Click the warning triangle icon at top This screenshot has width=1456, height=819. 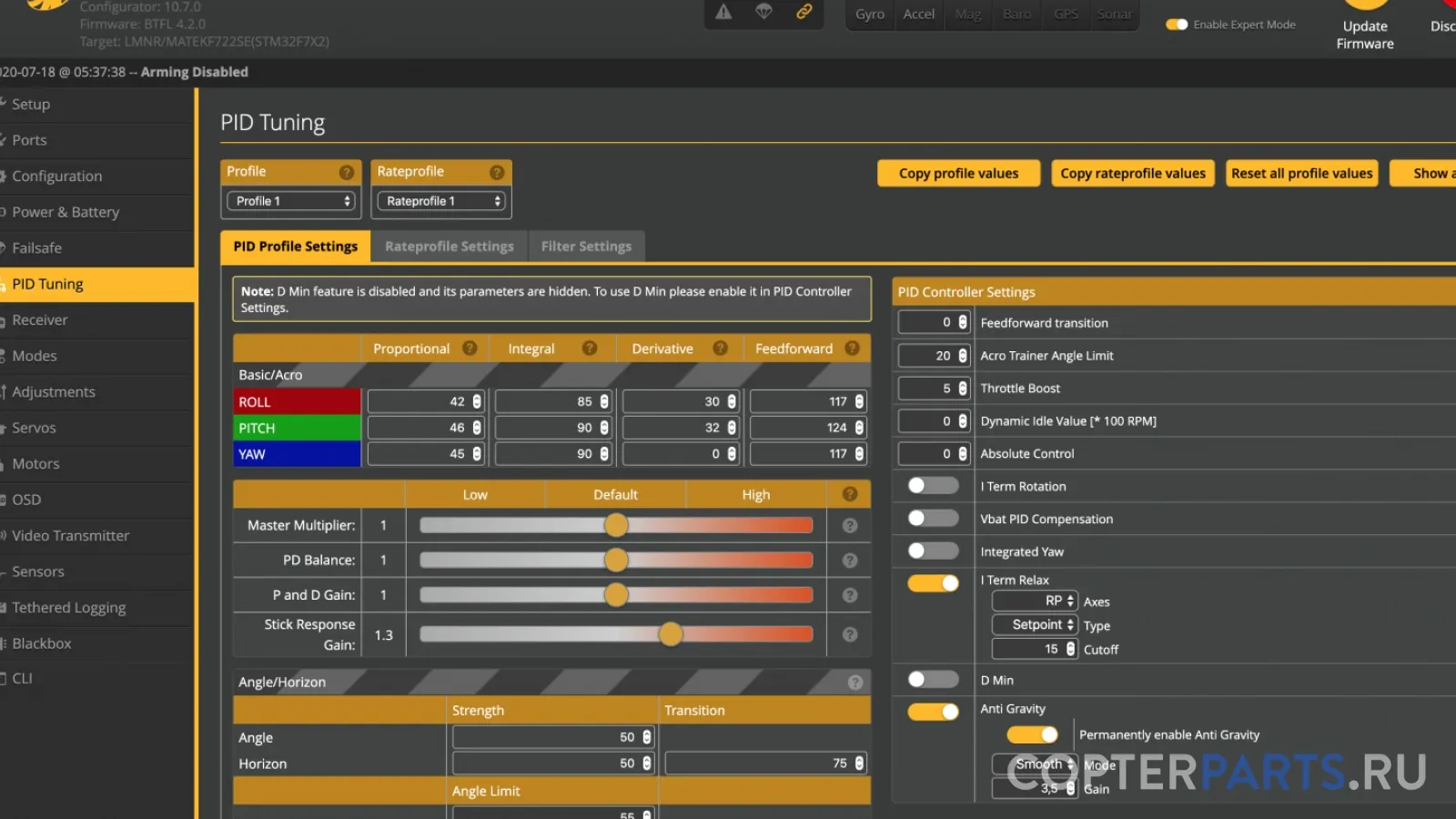723,12
